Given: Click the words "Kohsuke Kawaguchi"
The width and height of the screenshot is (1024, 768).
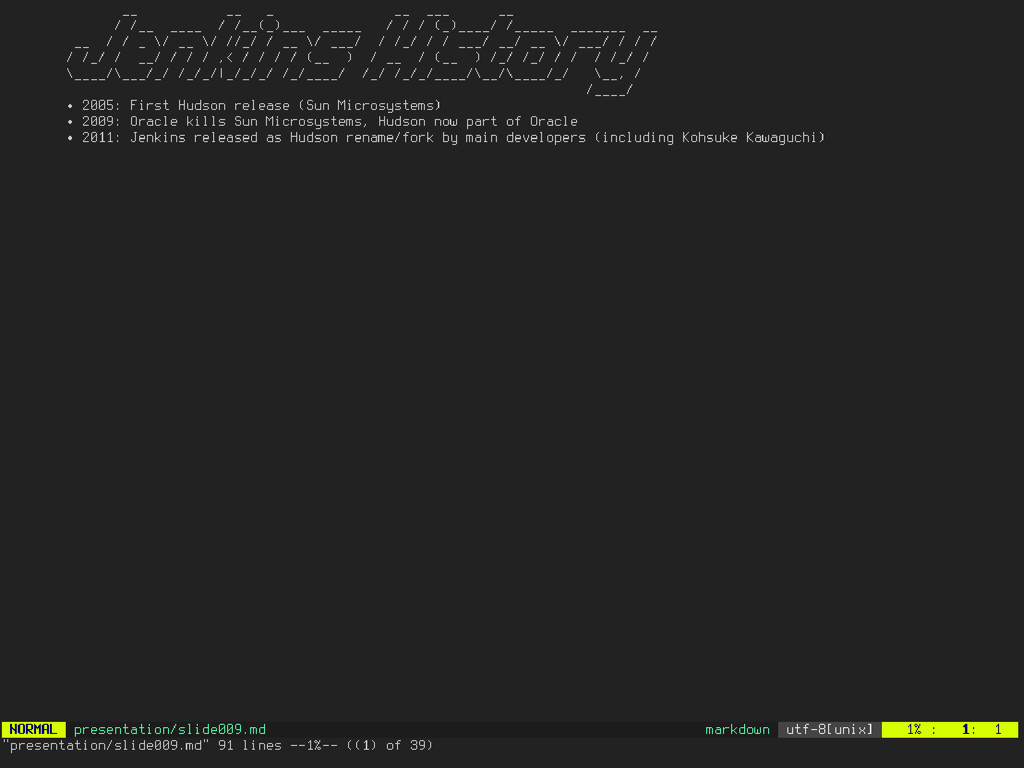Looking at the screenshot, I should pos(748,137).
